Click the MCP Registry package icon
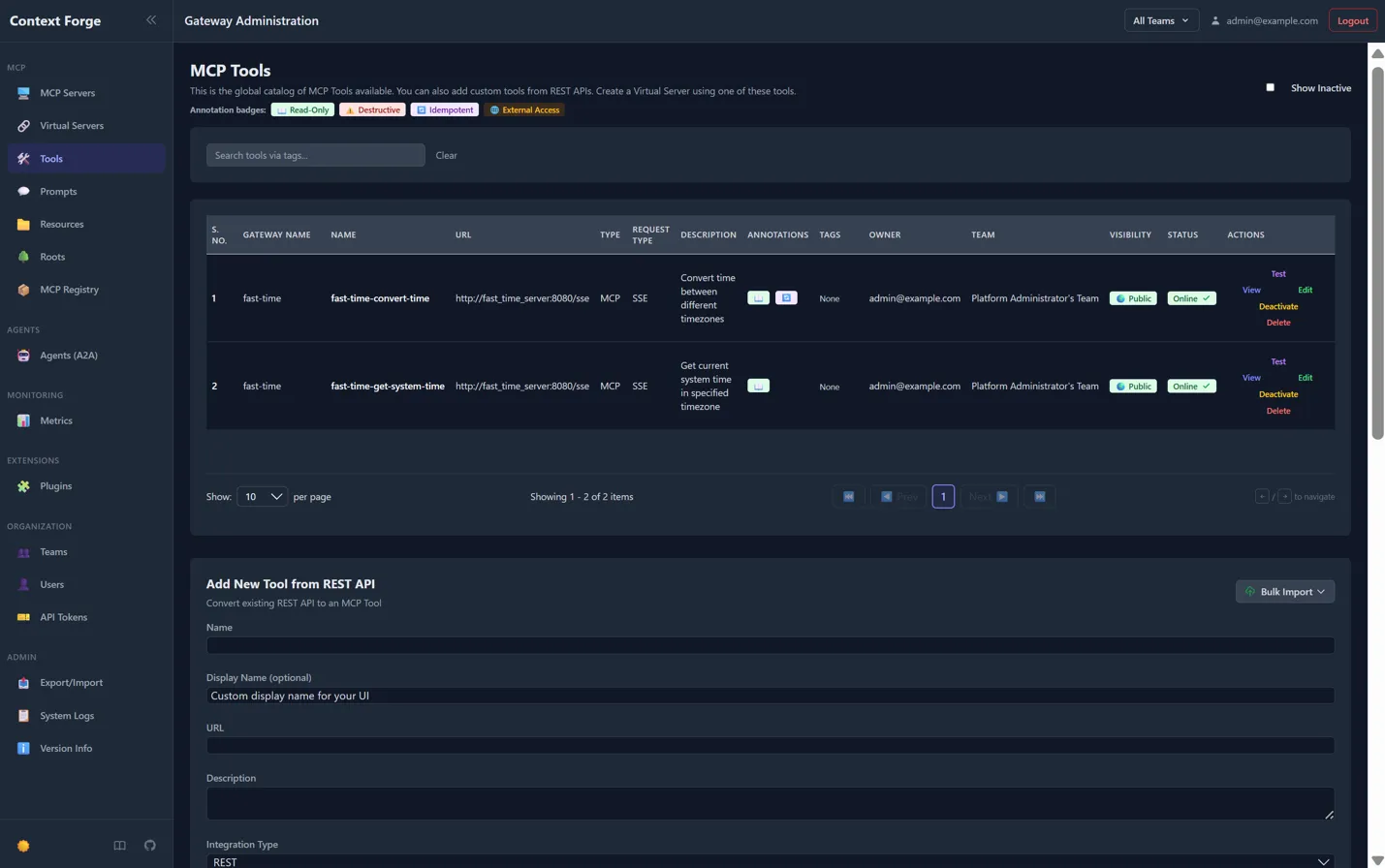 23,290
